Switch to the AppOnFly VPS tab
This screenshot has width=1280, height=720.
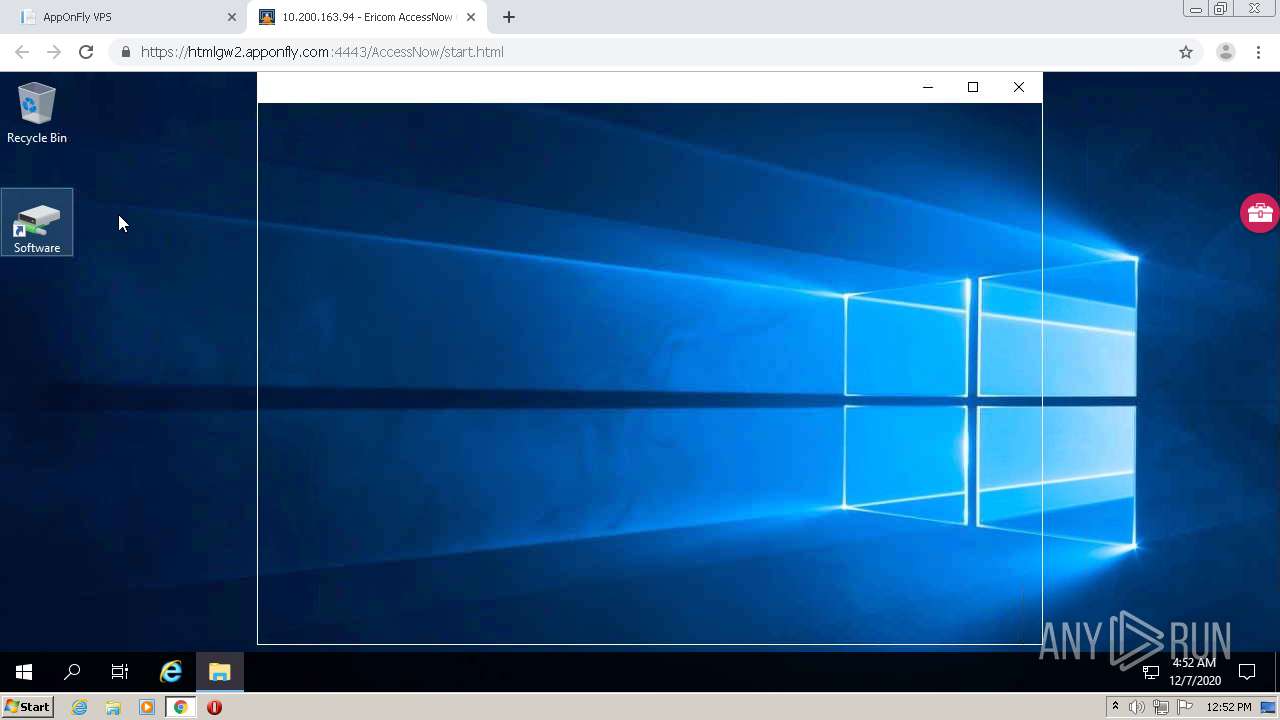[x=124, y=17]
